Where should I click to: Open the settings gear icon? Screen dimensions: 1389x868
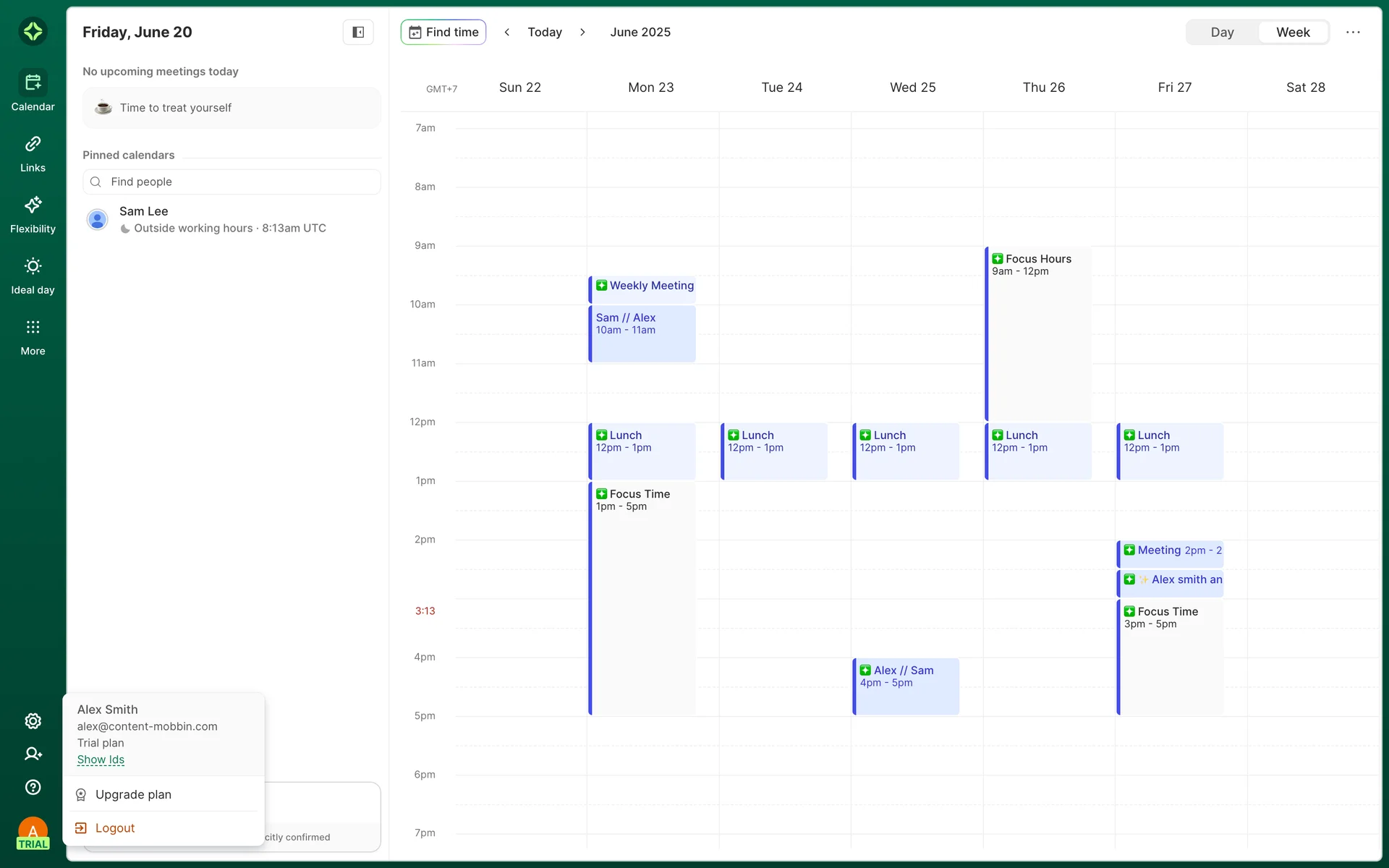point(33,721)
